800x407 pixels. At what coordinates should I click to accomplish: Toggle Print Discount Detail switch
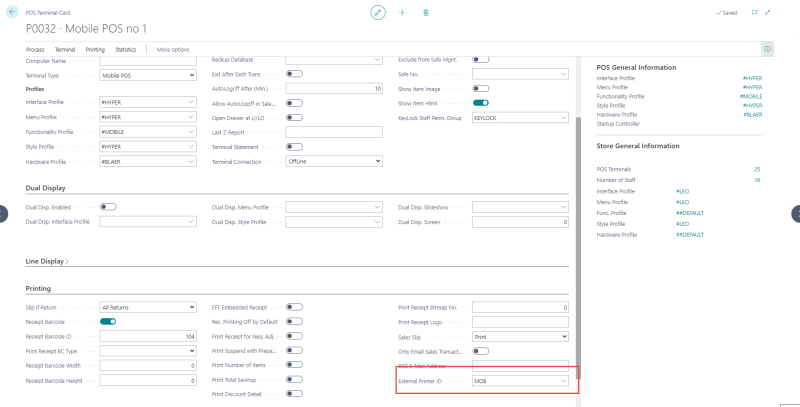tap(294, 394)
